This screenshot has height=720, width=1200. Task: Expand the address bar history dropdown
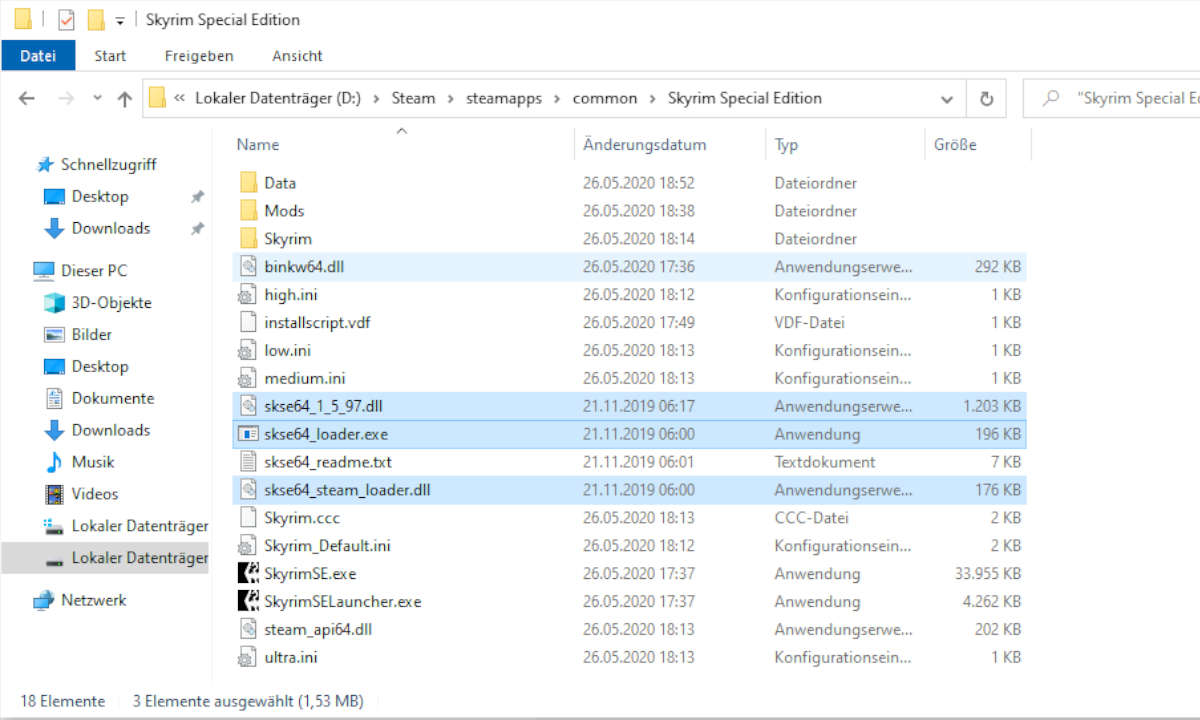click(x=946, y=98)
